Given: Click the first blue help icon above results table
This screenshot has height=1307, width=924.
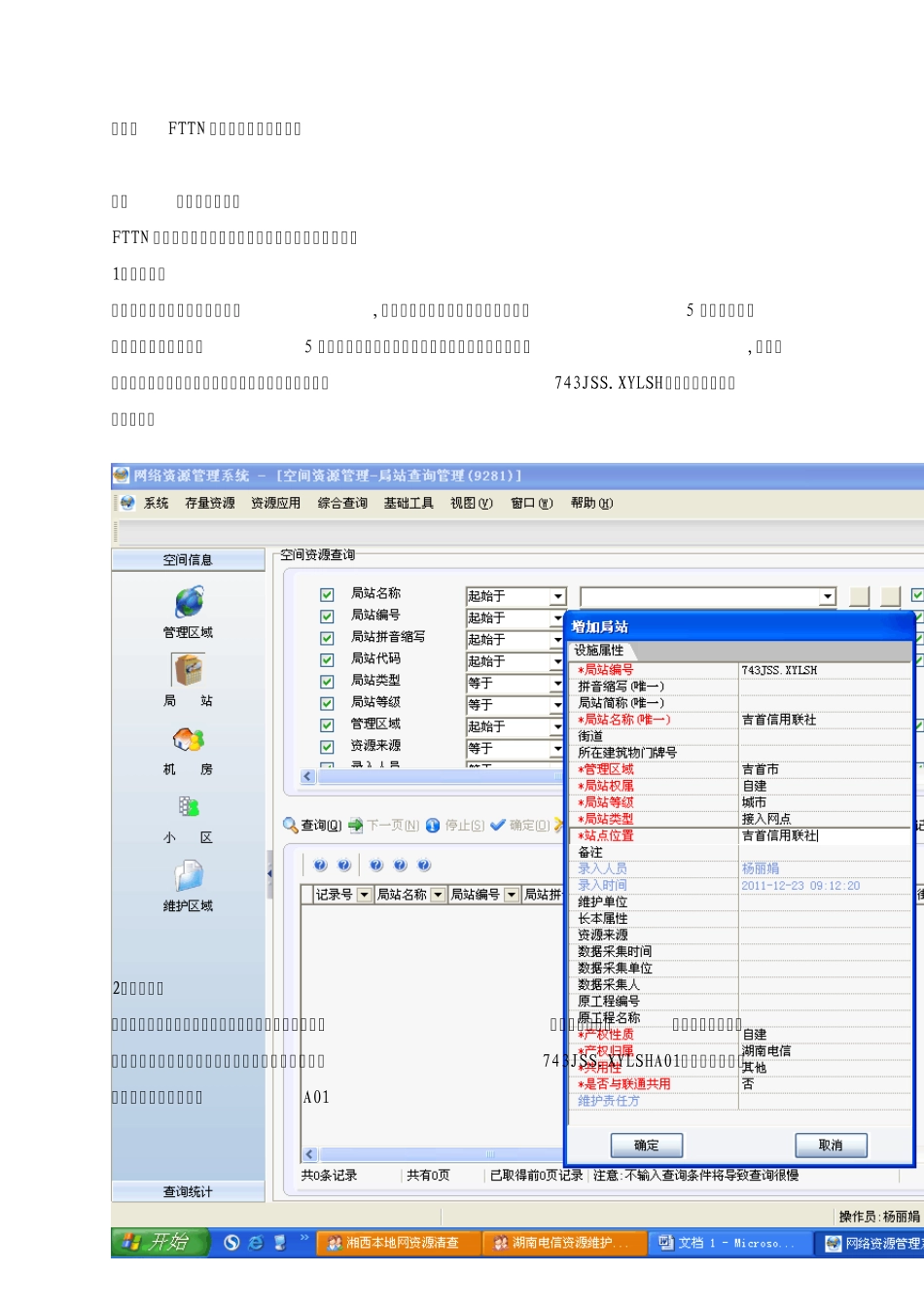Looking at the screenshot, I should (x=321, y=865).
